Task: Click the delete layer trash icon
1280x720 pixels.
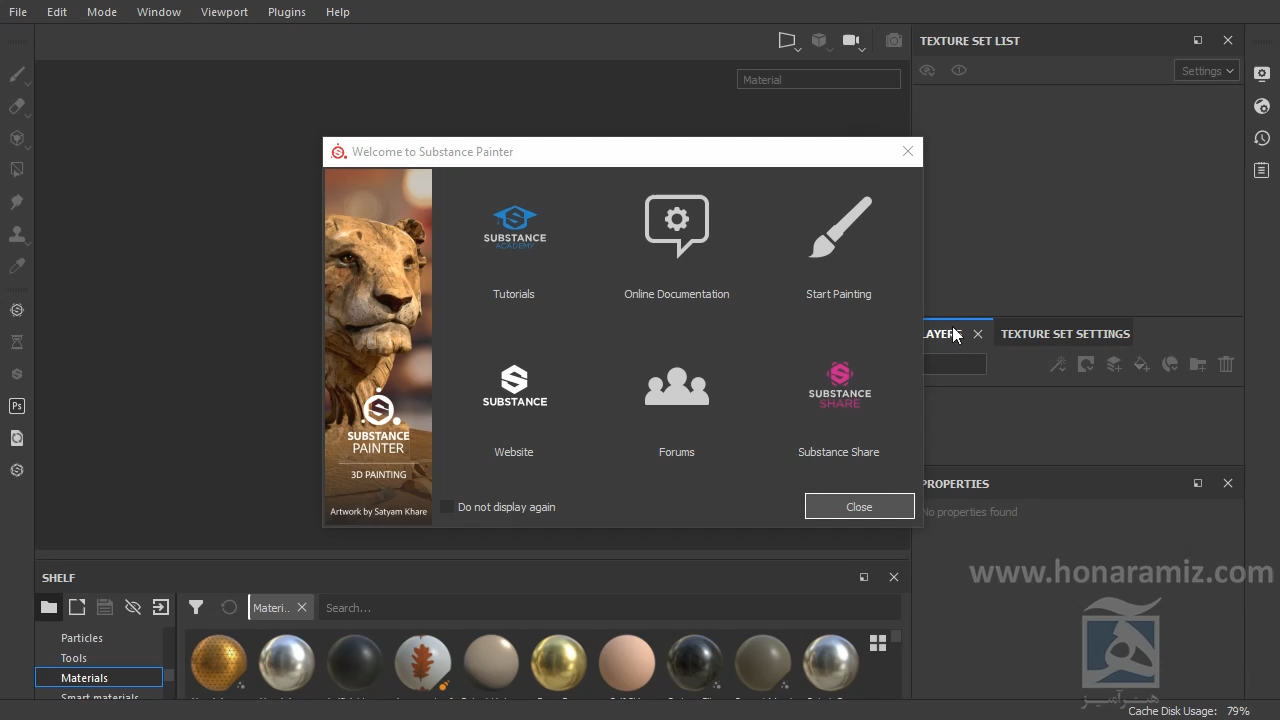Action: click(x=1226, y=364)
